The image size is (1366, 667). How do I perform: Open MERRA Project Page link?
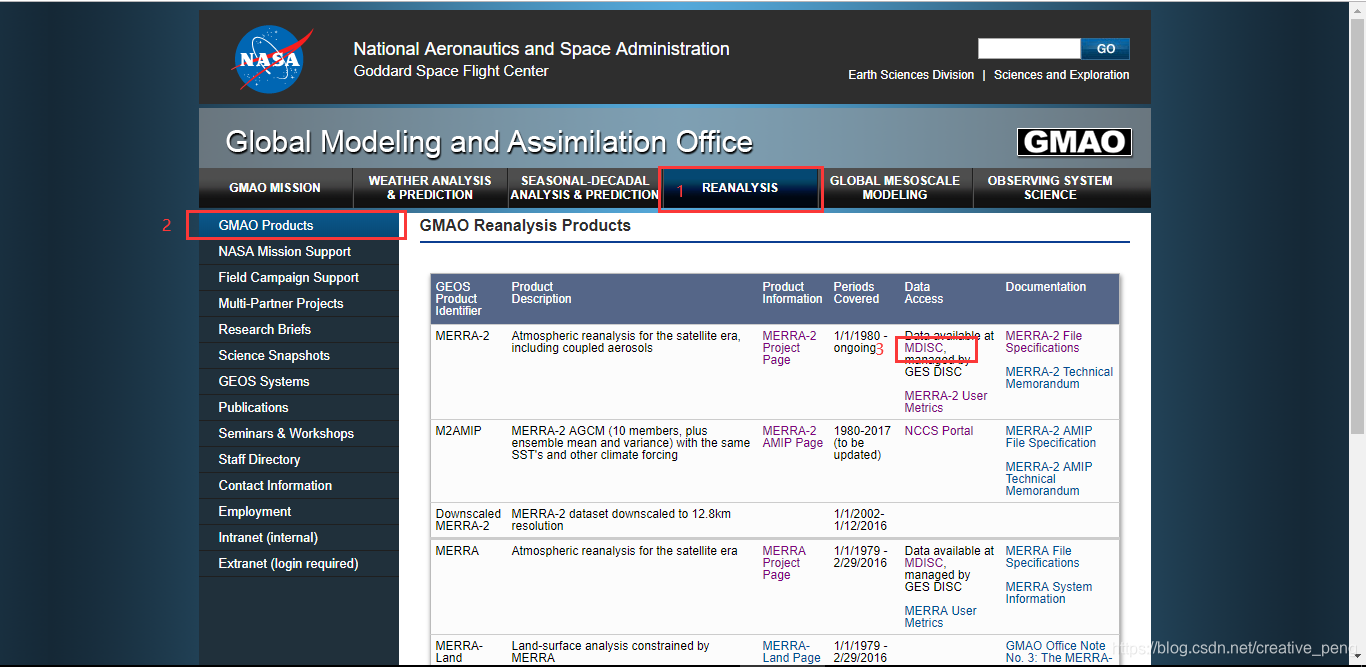[x=784, y=563]
